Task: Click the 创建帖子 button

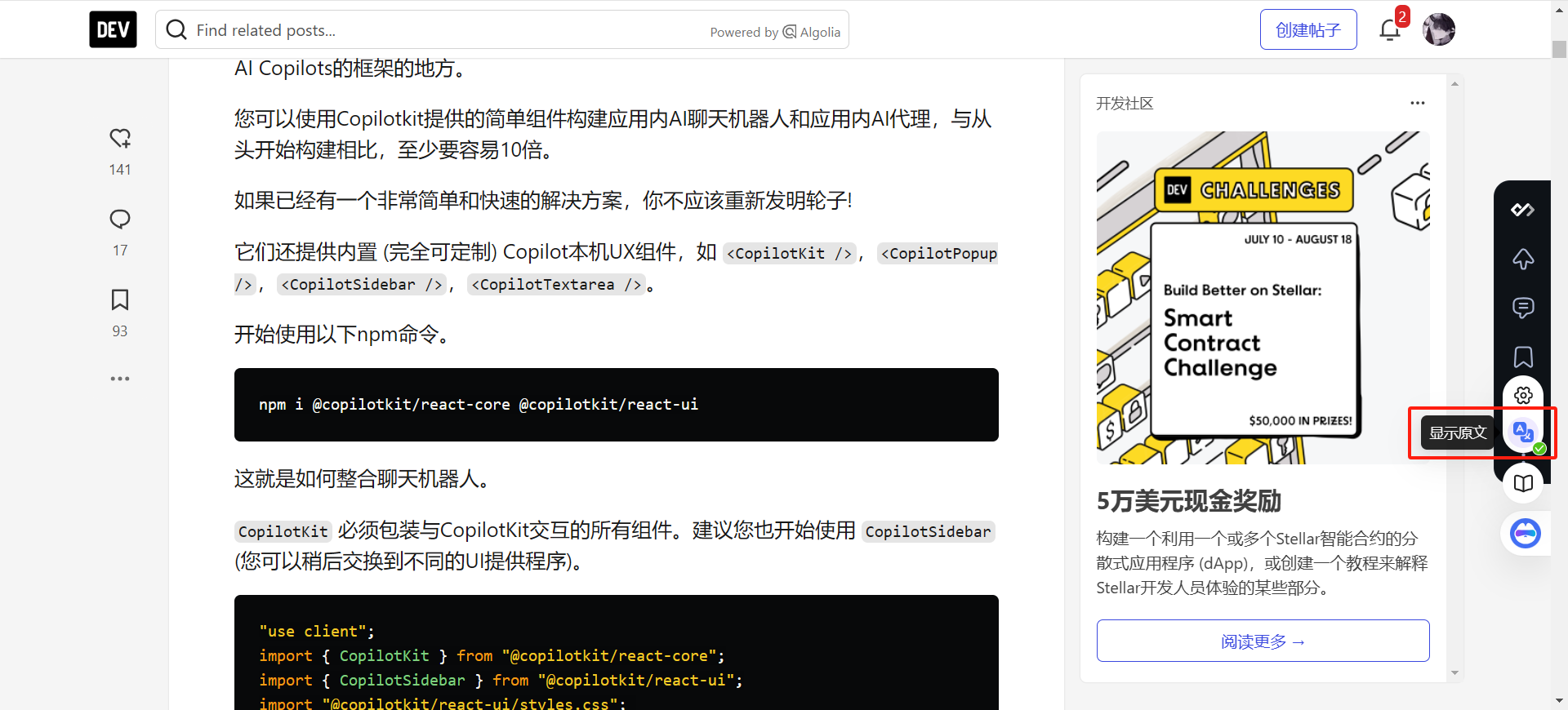Action: point(1308,30)
